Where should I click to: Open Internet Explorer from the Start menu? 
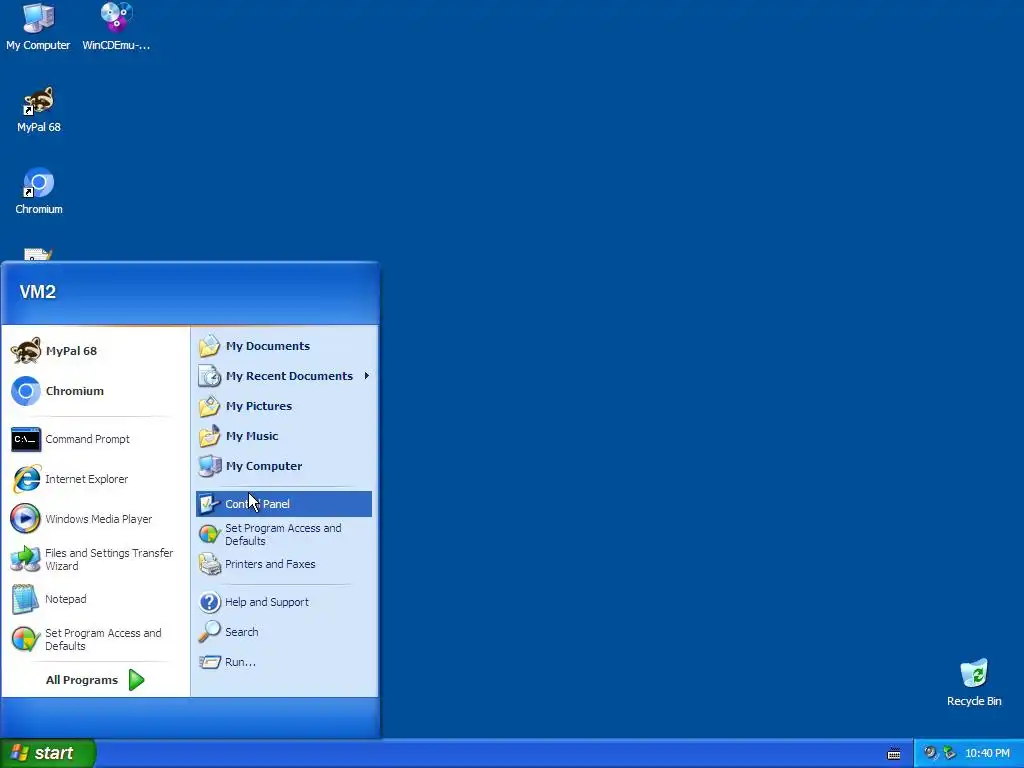95,479
